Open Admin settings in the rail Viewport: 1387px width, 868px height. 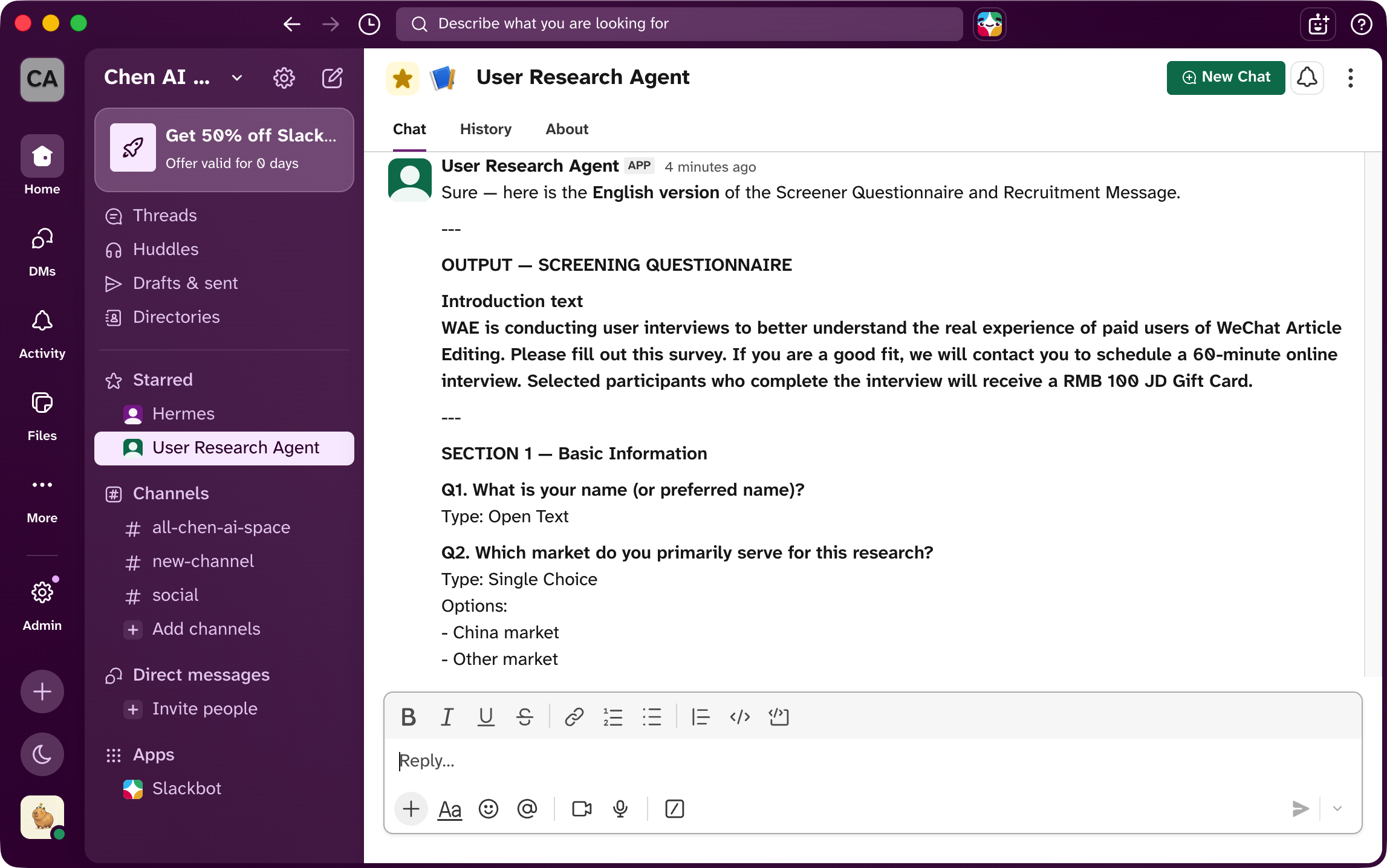[x=42, y=604]
